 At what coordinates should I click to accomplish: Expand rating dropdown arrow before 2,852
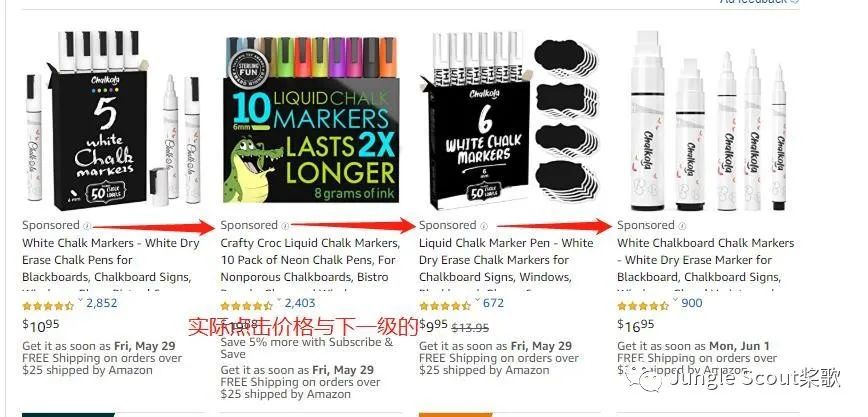(80, 301)
